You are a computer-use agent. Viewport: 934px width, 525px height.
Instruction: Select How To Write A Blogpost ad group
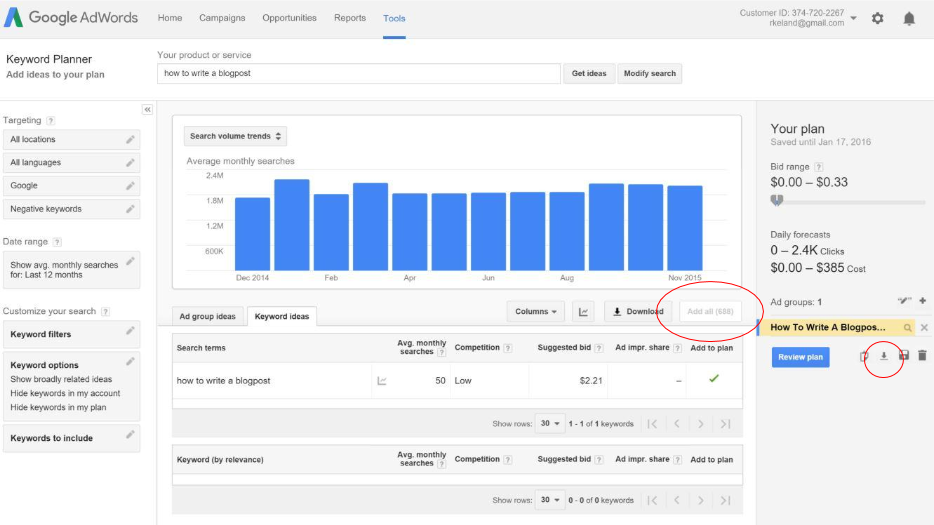click(827, 327)
